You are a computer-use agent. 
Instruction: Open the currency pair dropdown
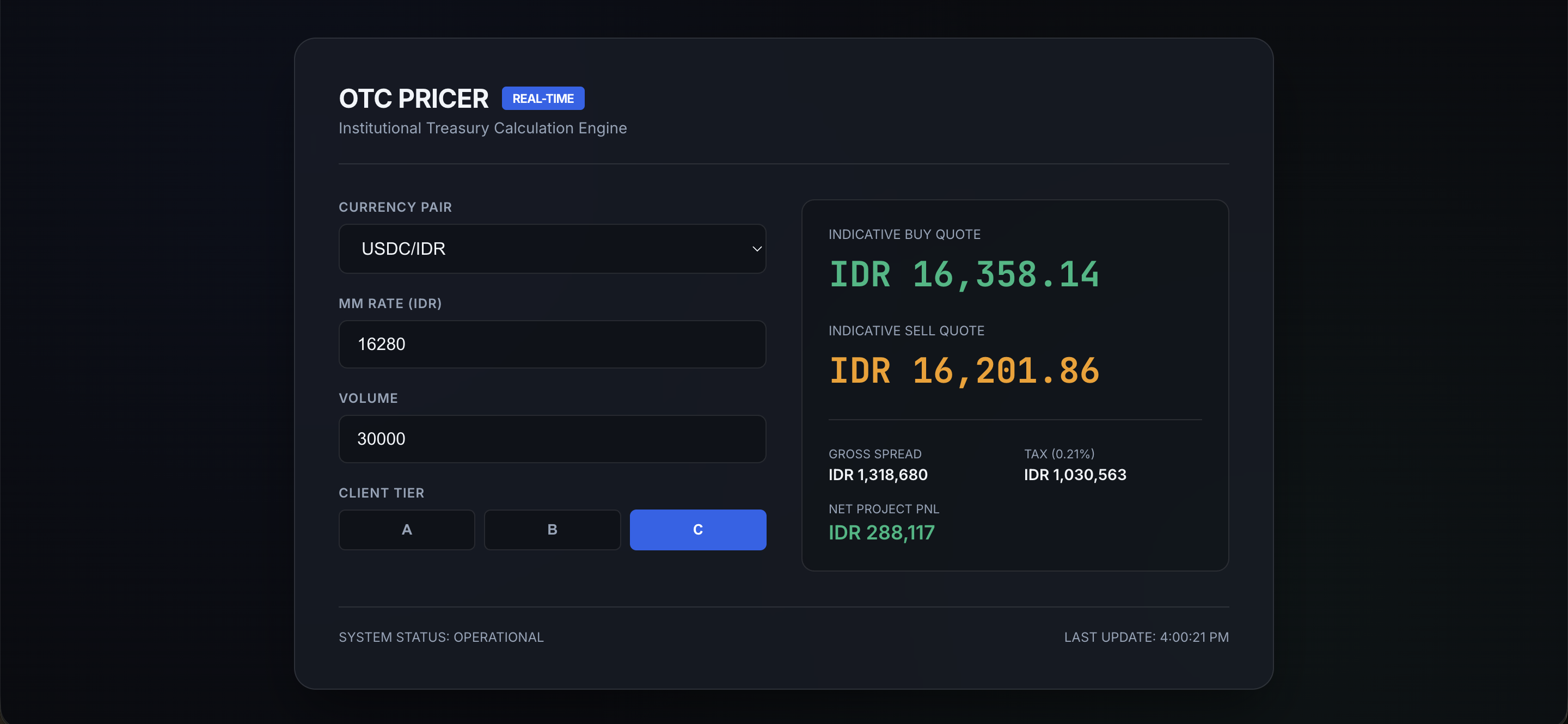[x=552, y=248]
